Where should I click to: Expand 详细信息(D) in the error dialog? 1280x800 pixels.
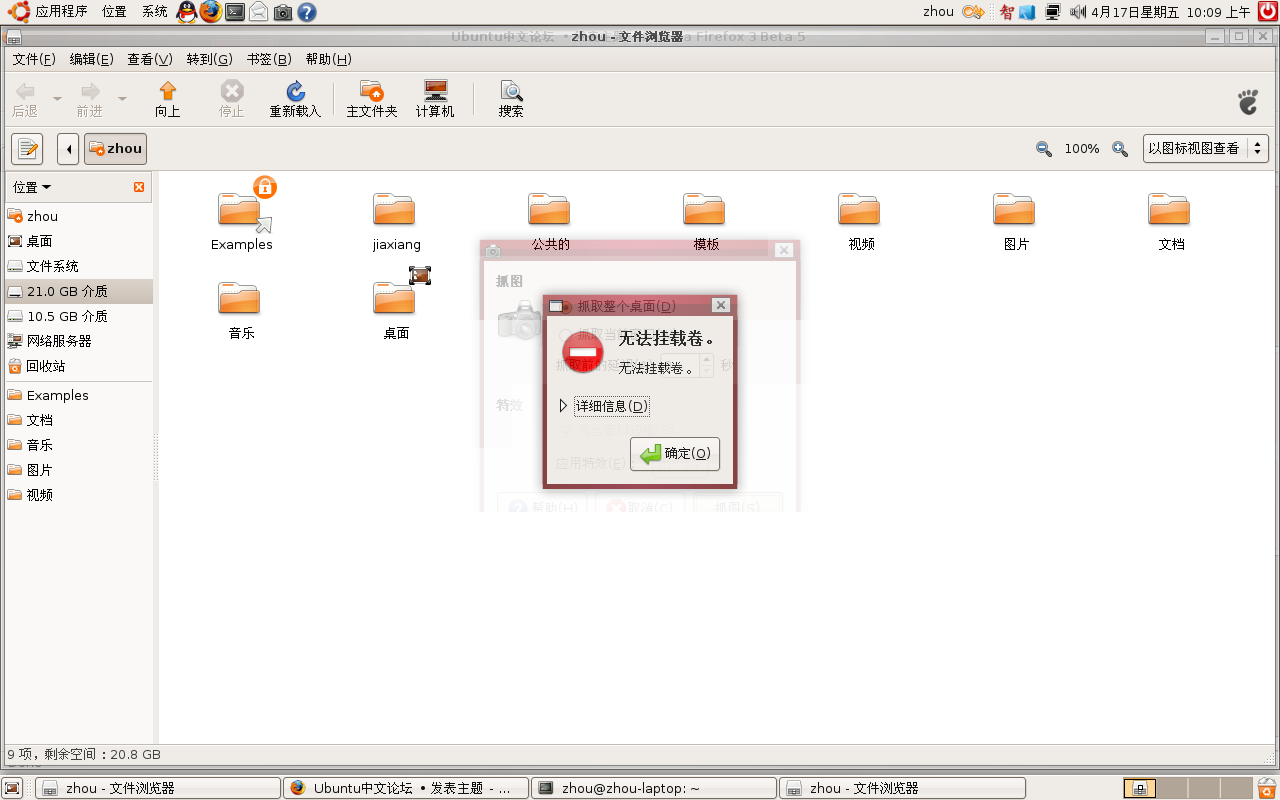click(605, 406)
